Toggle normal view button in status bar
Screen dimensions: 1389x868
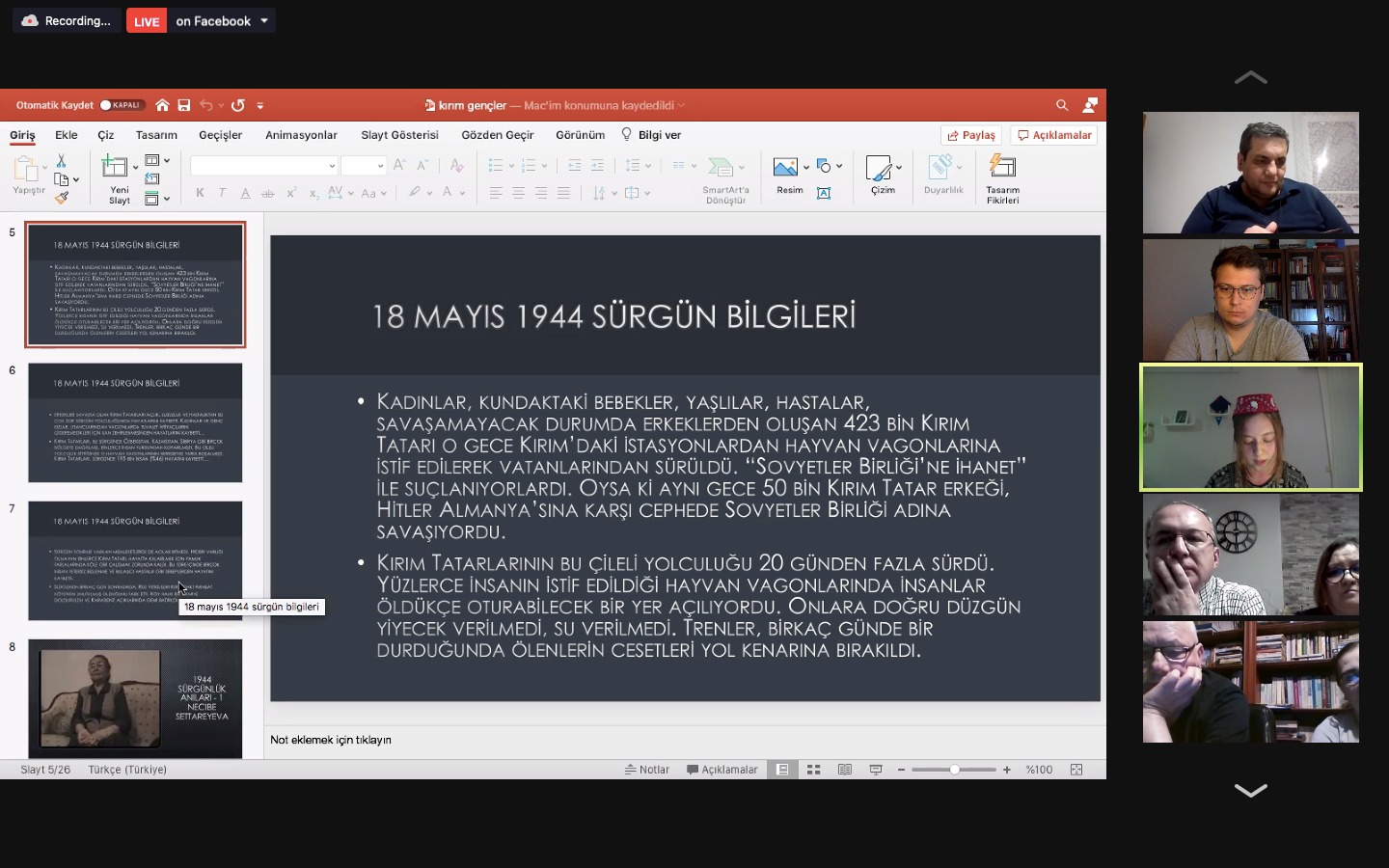[x=783, y=770]
